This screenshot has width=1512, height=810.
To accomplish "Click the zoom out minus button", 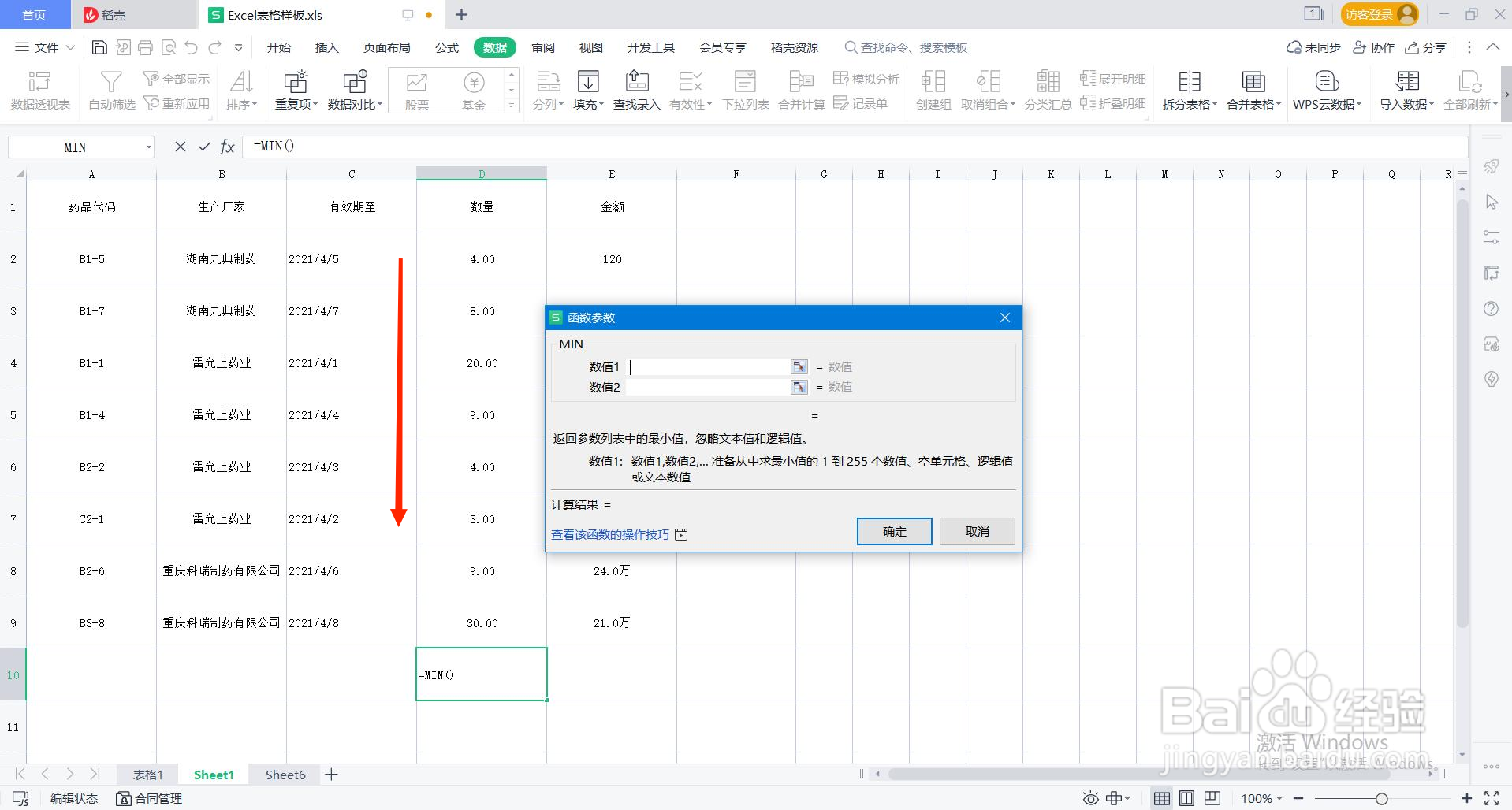I will tap(1298, 798).
